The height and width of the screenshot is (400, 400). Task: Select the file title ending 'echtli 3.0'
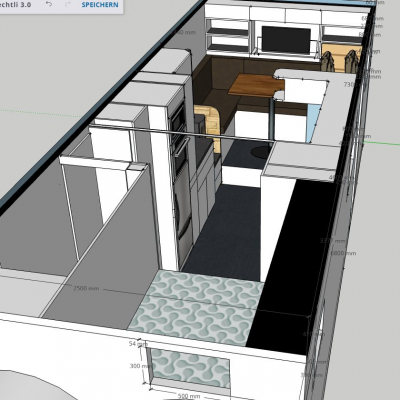16,5
